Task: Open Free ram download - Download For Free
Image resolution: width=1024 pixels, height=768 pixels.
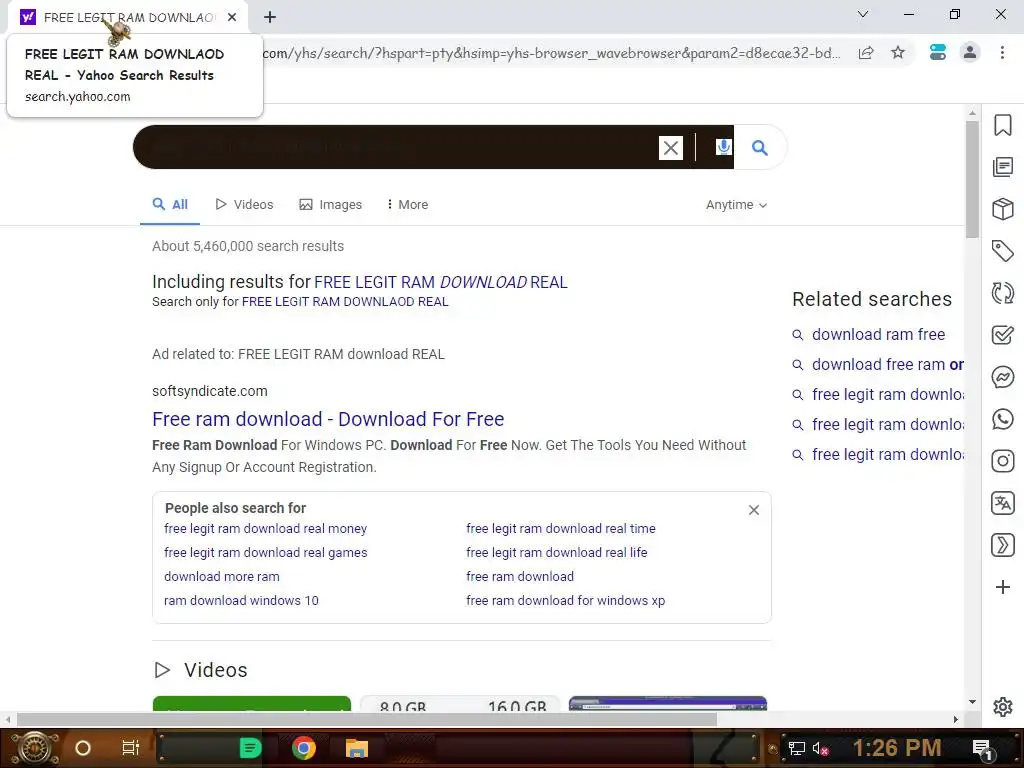Action: [328, 419]
